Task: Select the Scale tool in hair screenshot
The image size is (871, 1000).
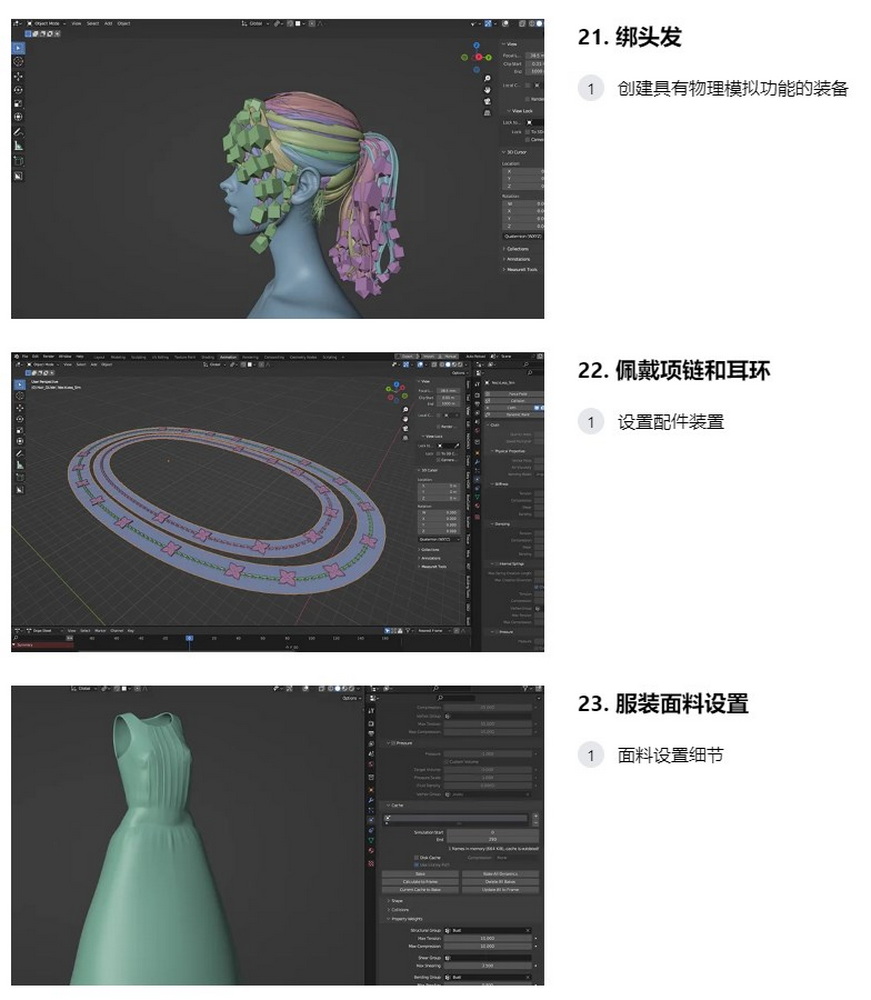Action: pyautogui.click(x=18, y=103)
